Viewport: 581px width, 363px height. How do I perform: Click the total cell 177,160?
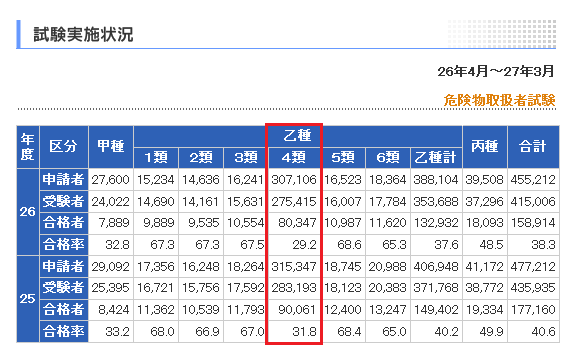(x=533, y=310)
